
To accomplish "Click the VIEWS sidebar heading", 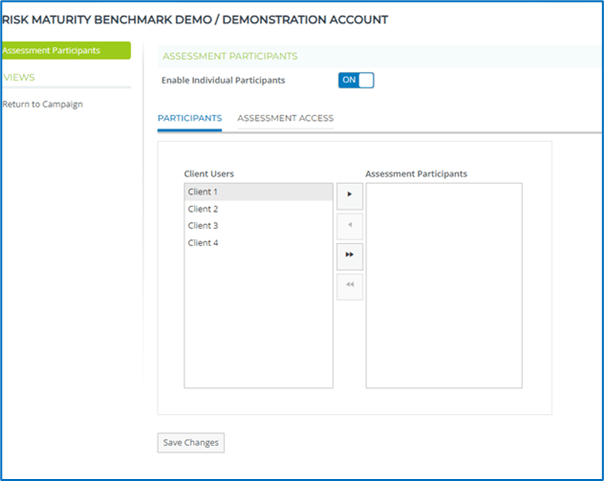I will 19,77.
